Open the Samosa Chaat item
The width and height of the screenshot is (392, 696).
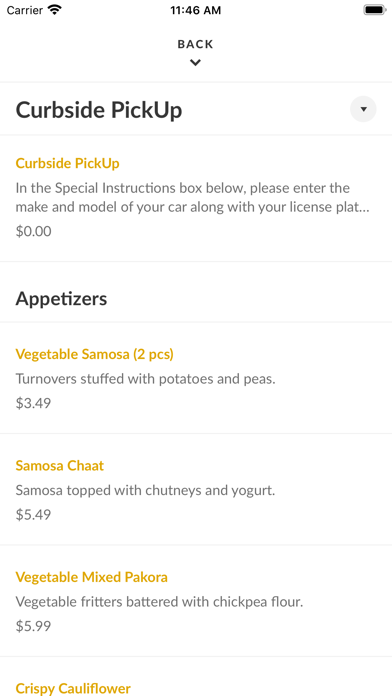coord(59,466)
